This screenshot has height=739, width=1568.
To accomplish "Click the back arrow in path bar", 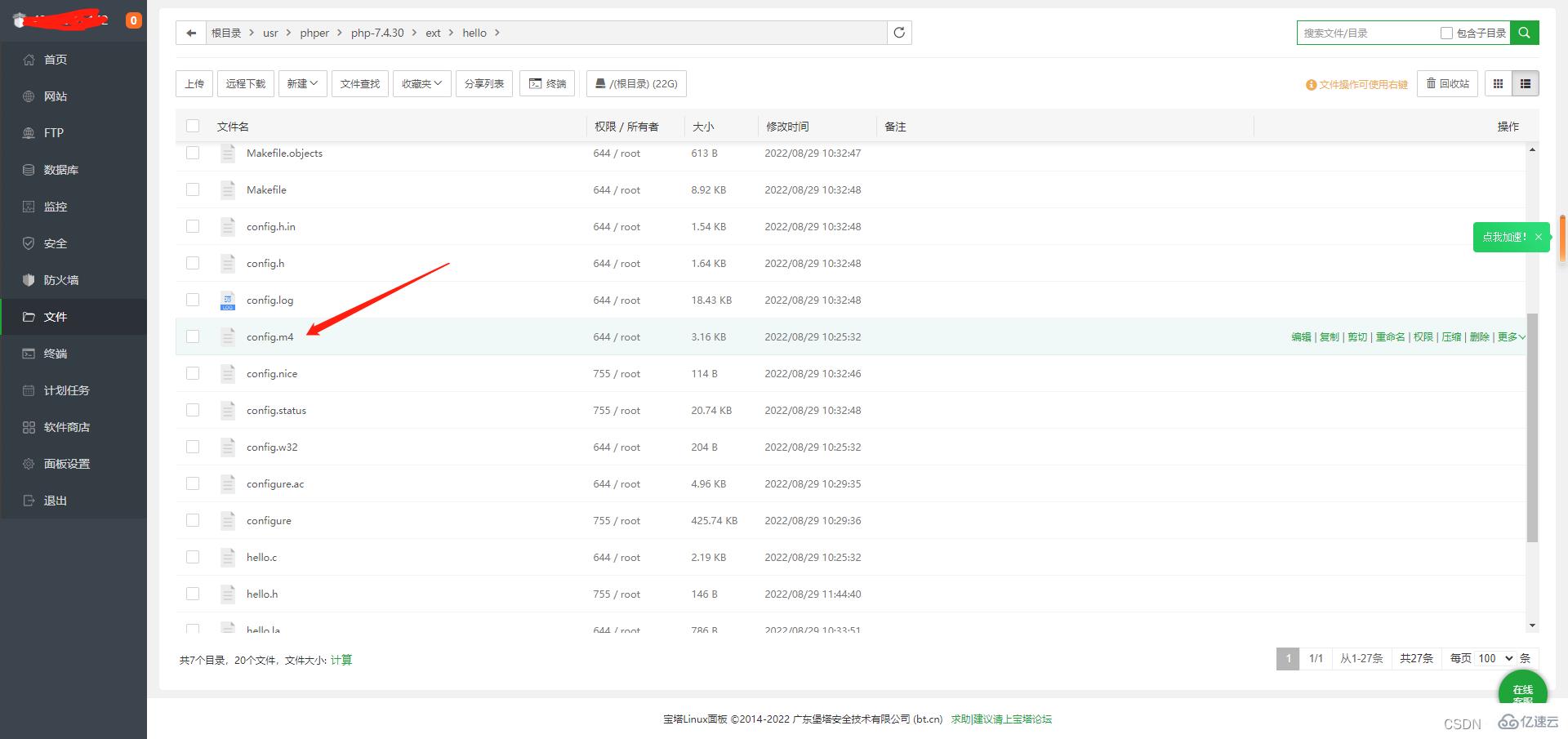I will [191, 33].
